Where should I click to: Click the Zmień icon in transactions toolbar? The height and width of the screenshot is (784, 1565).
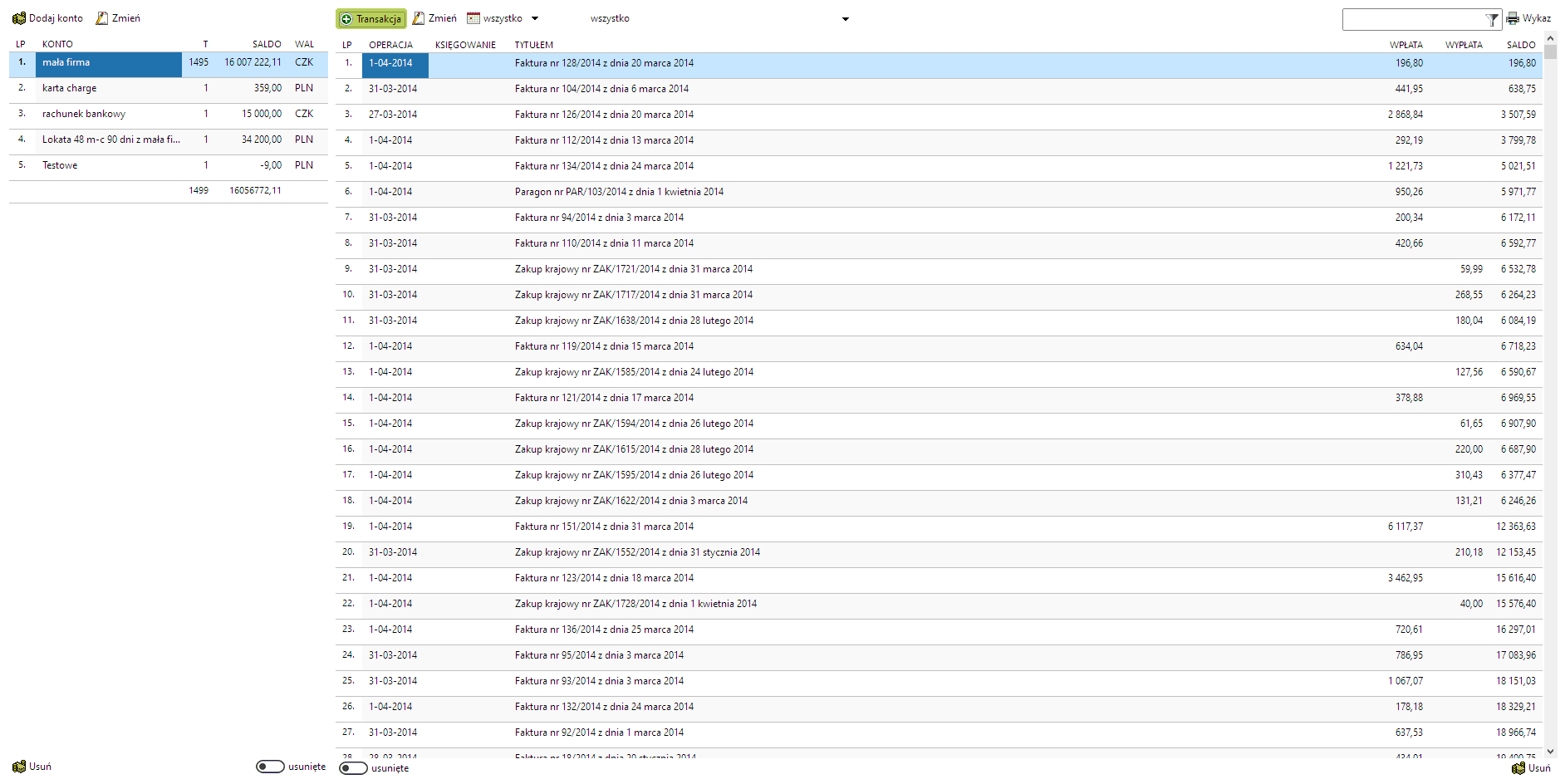click(419, 18)
